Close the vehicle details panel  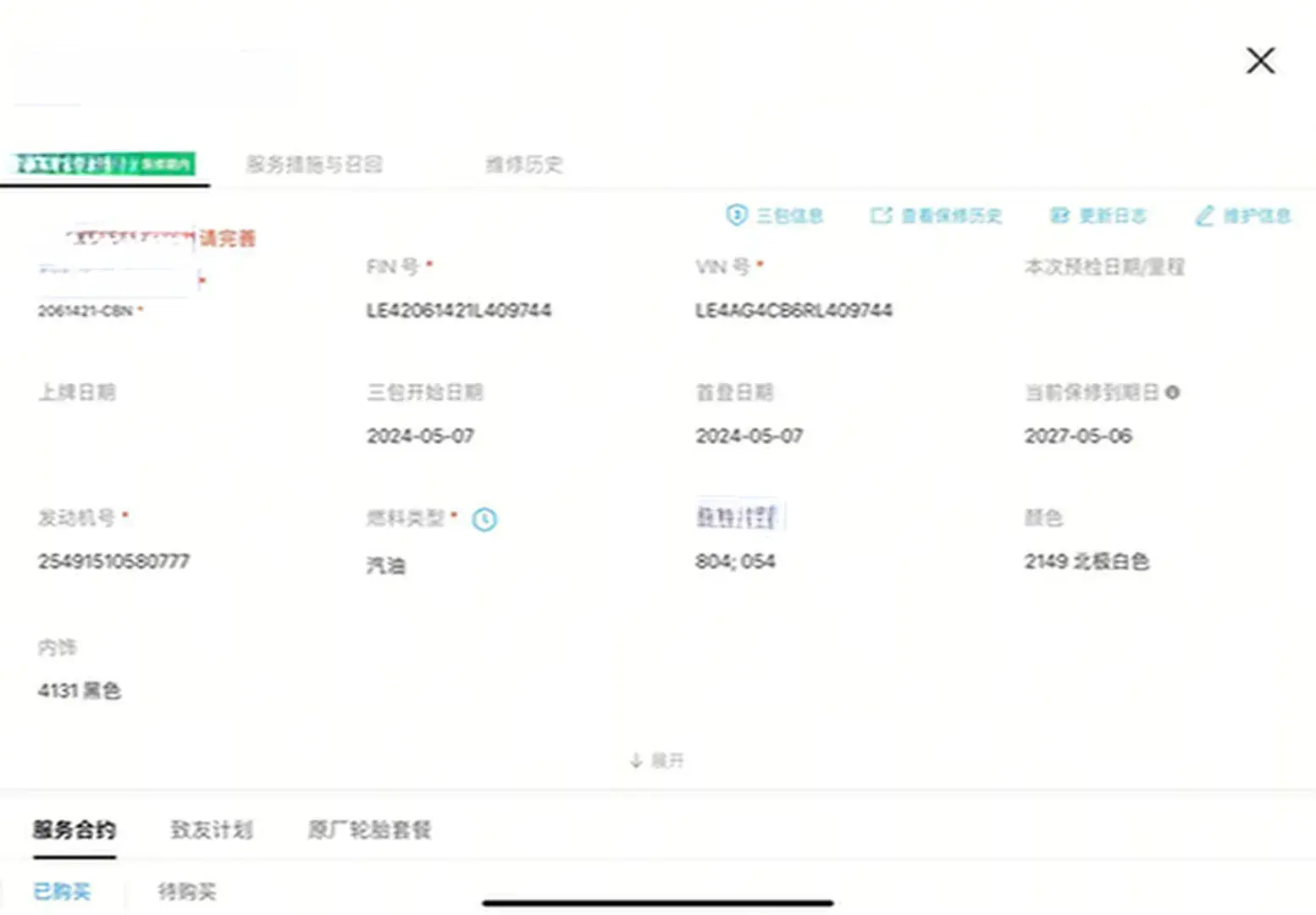click(1260, 61)
